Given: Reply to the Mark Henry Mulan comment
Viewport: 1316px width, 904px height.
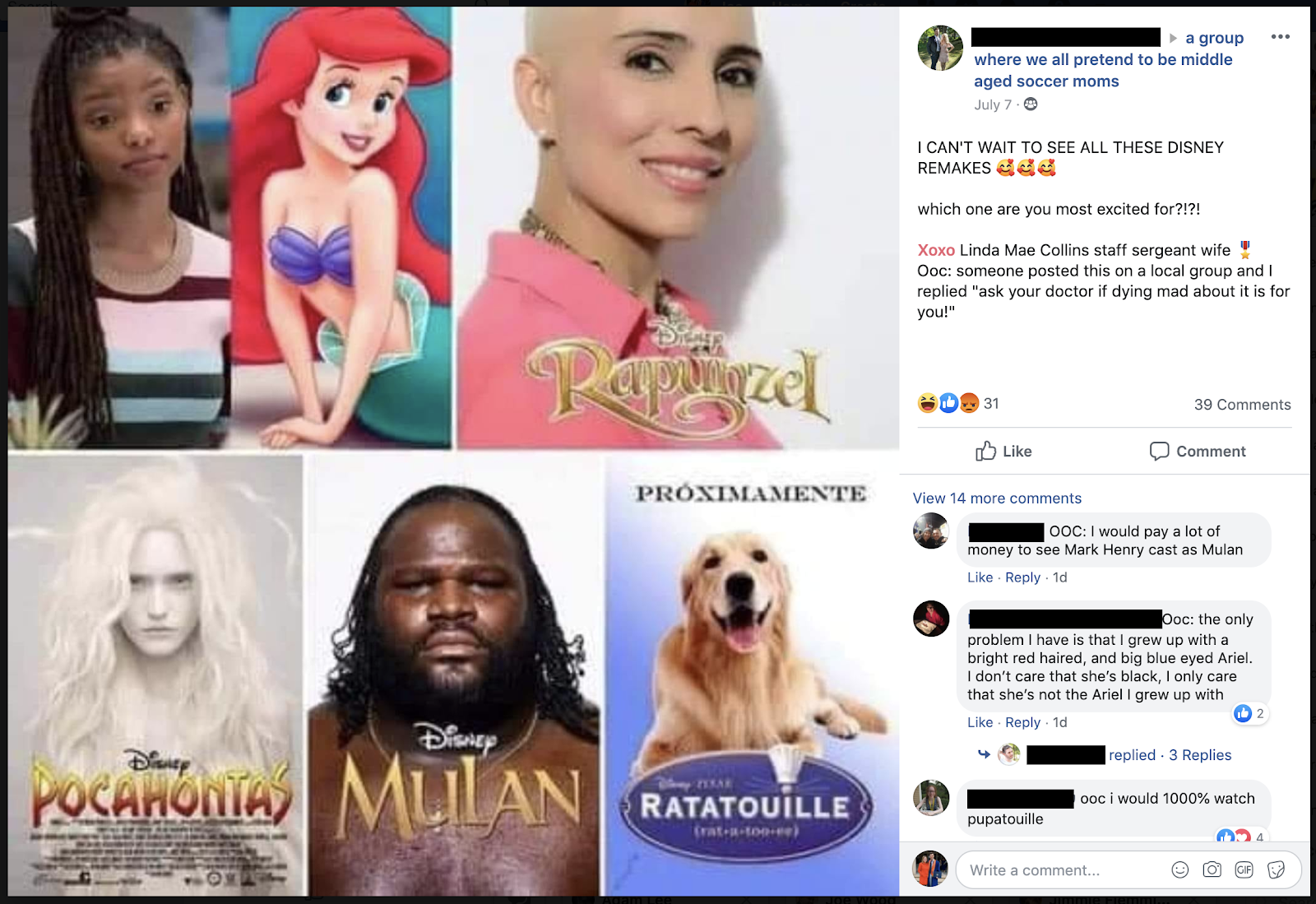Looking at the screenshot, I should tap(1022, 577).
